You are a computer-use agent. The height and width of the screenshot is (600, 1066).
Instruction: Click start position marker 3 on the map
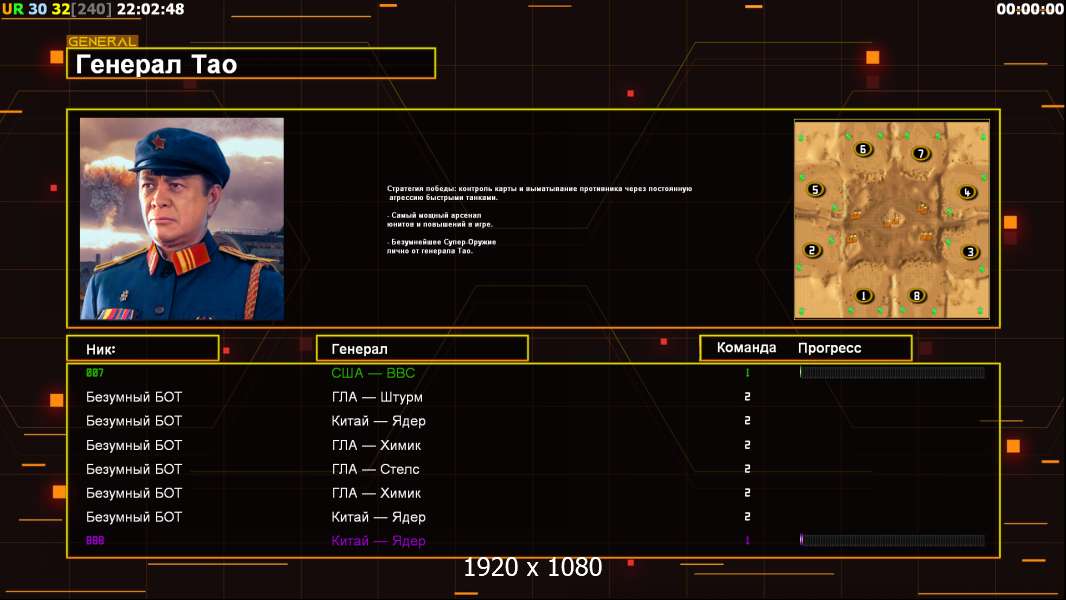pos(970,252)
